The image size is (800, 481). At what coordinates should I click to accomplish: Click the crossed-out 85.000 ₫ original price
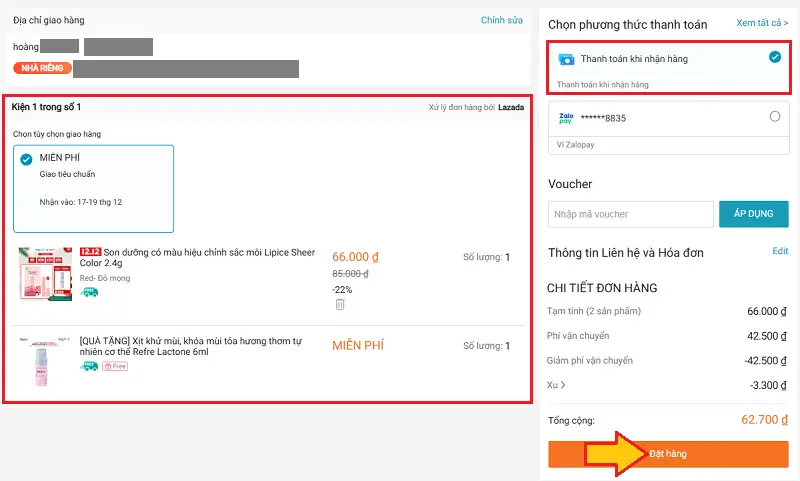[350, 273]
